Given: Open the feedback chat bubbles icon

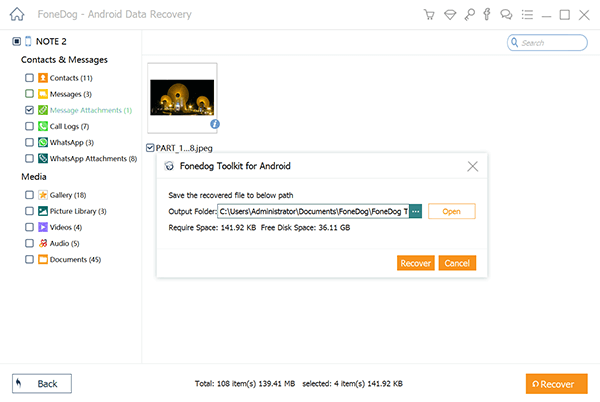Looking at the screenshot, I should click(x=506, y=15).
